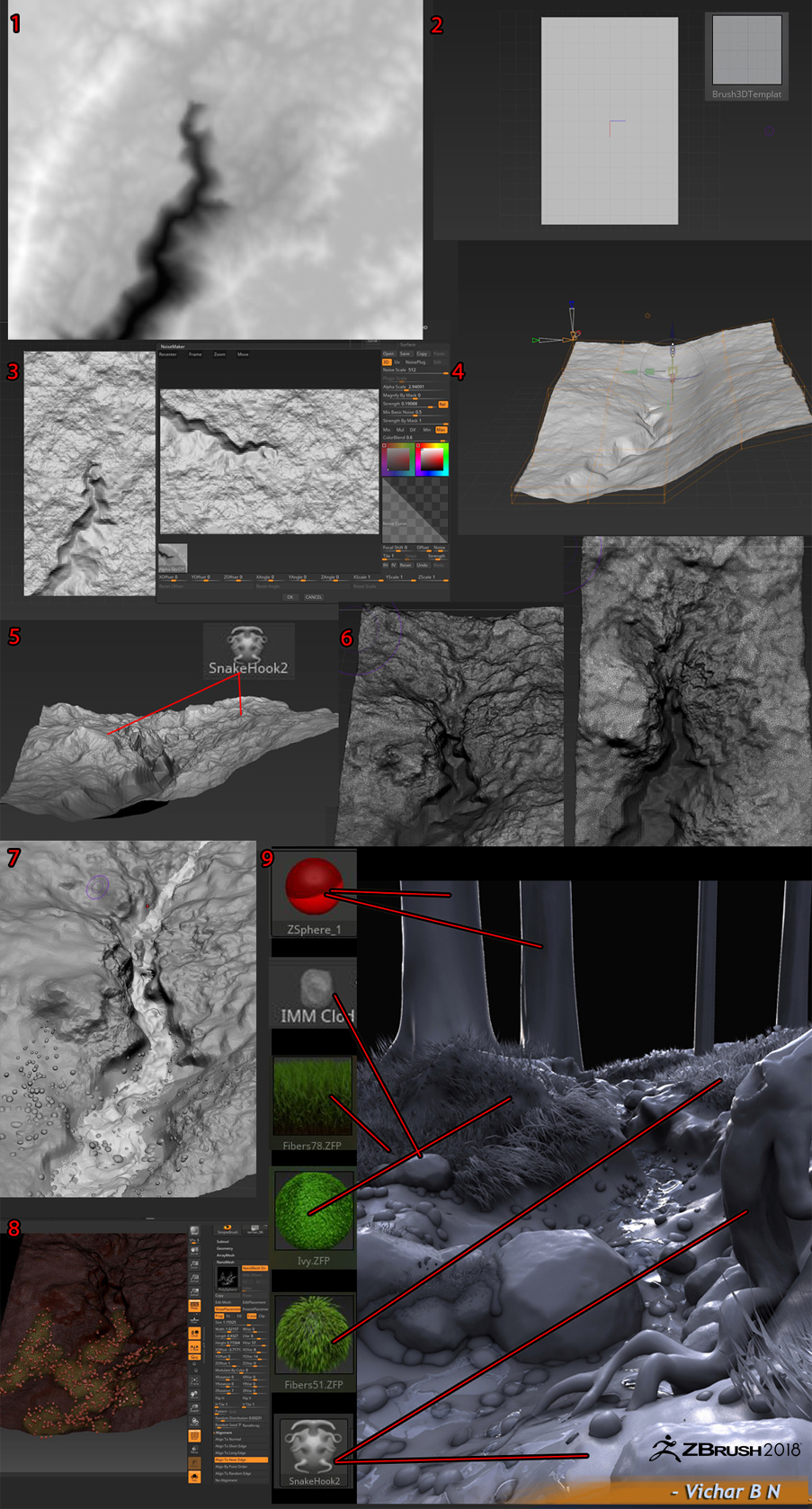Click the Open button in NoiseMaker
The height and width of the screenshot is (1509, 812).
point(388,353)
